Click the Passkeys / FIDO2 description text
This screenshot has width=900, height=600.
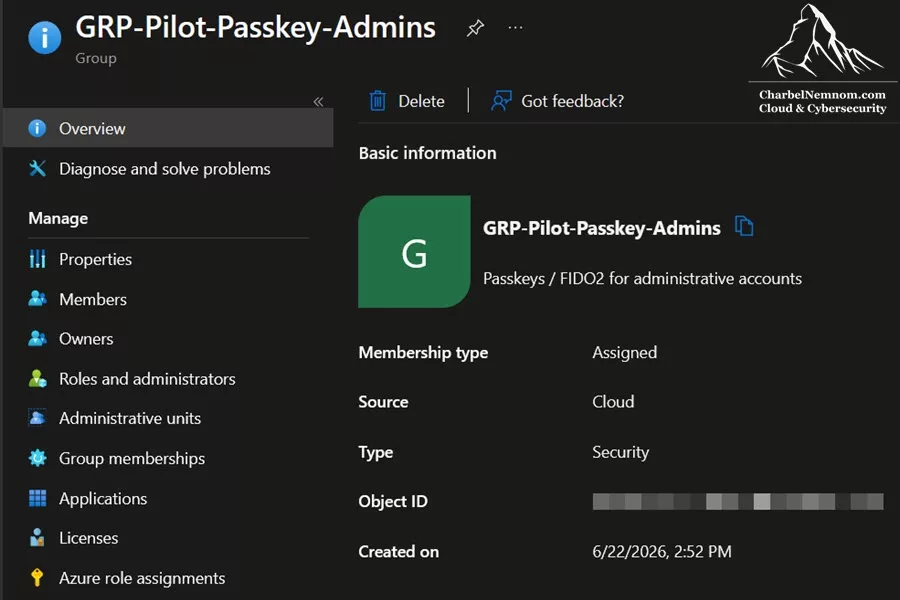click(x=642, y=279)
